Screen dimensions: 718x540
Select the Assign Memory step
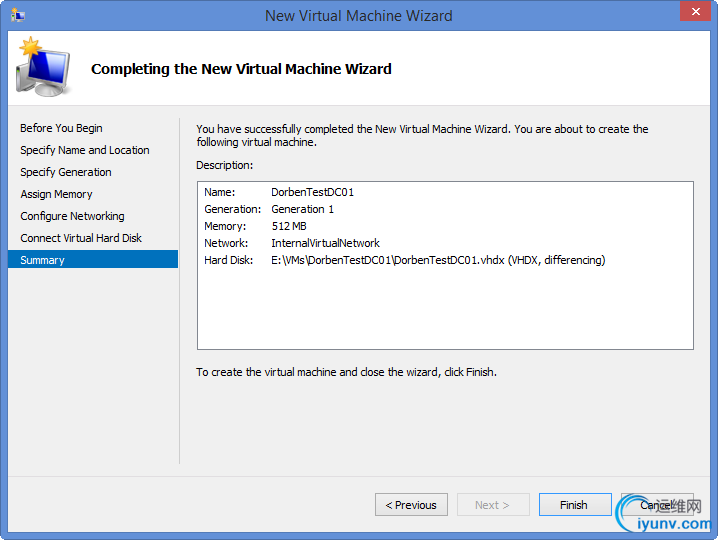[56, 194]
